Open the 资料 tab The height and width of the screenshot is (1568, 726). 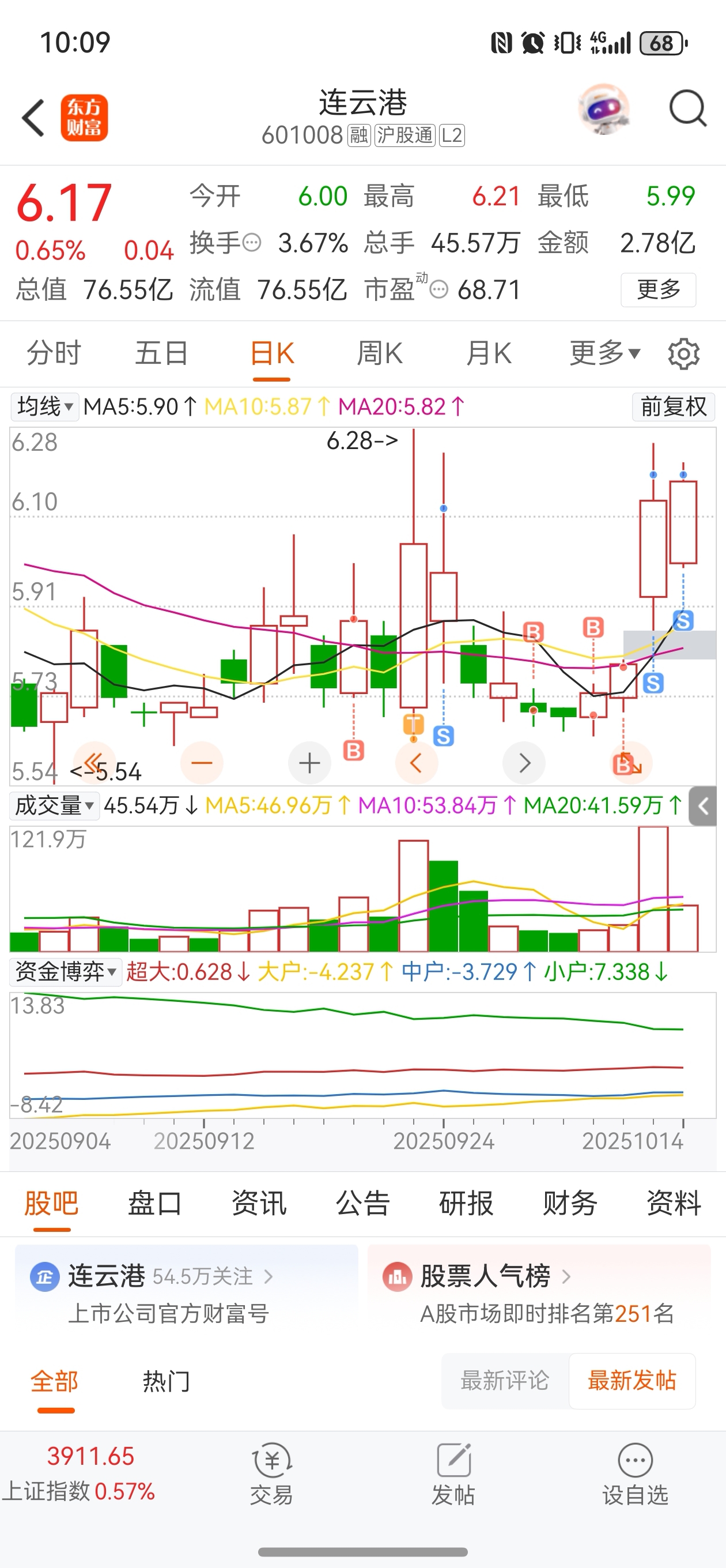point(674,1204)
